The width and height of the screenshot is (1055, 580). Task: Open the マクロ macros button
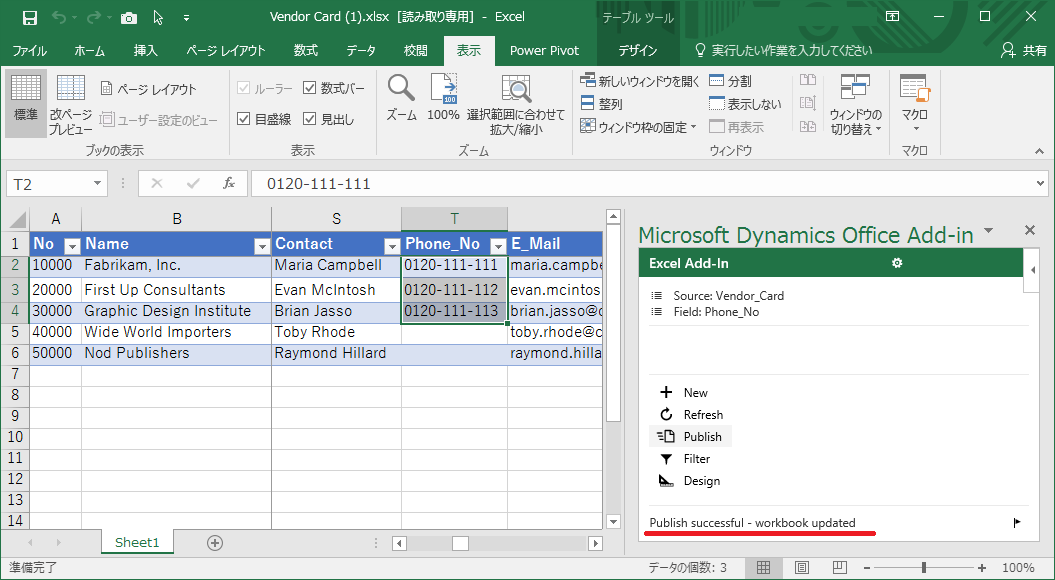[x=915, y=104]
